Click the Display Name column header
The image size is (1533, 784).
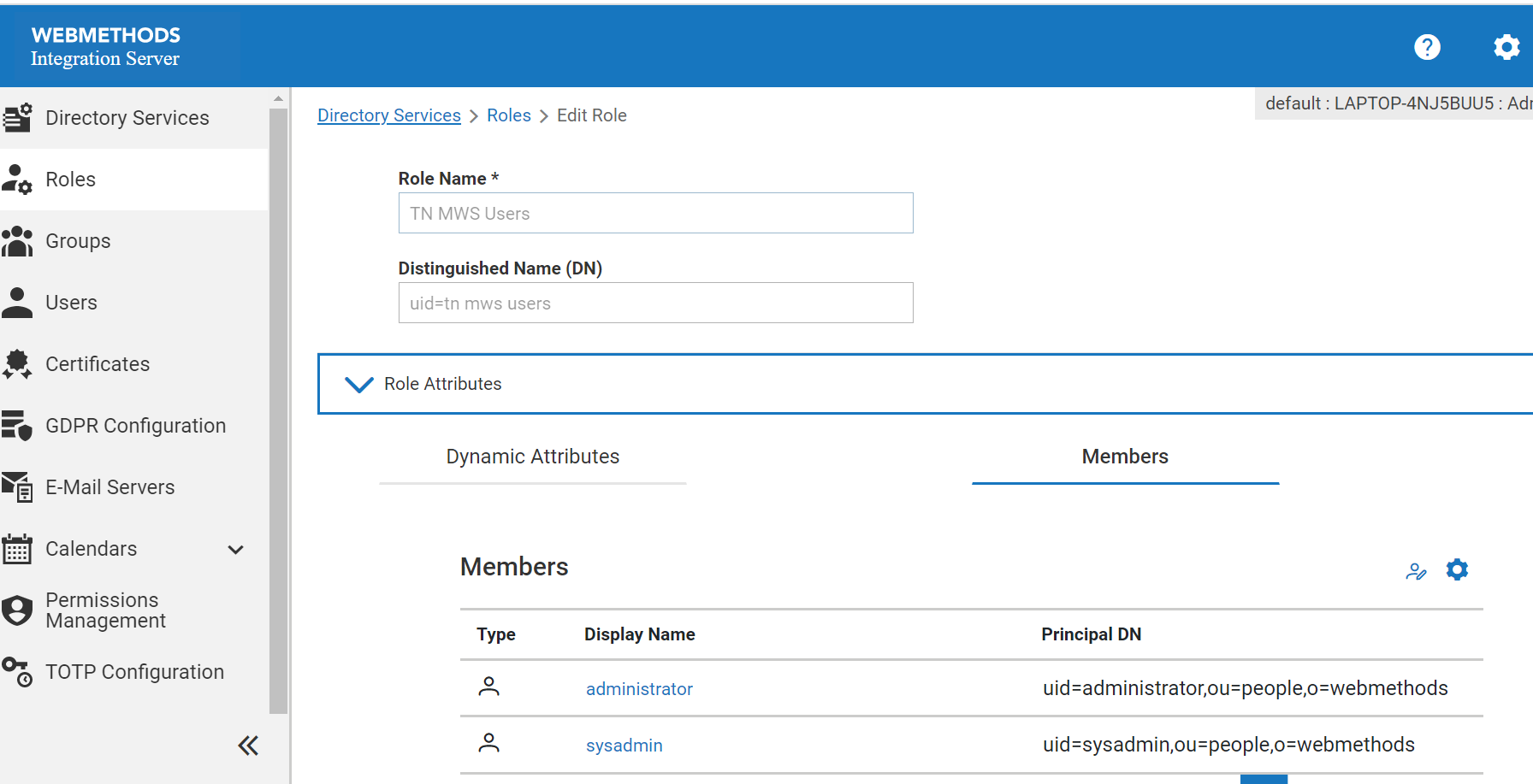pyautogui.click(x=640, y=634)
